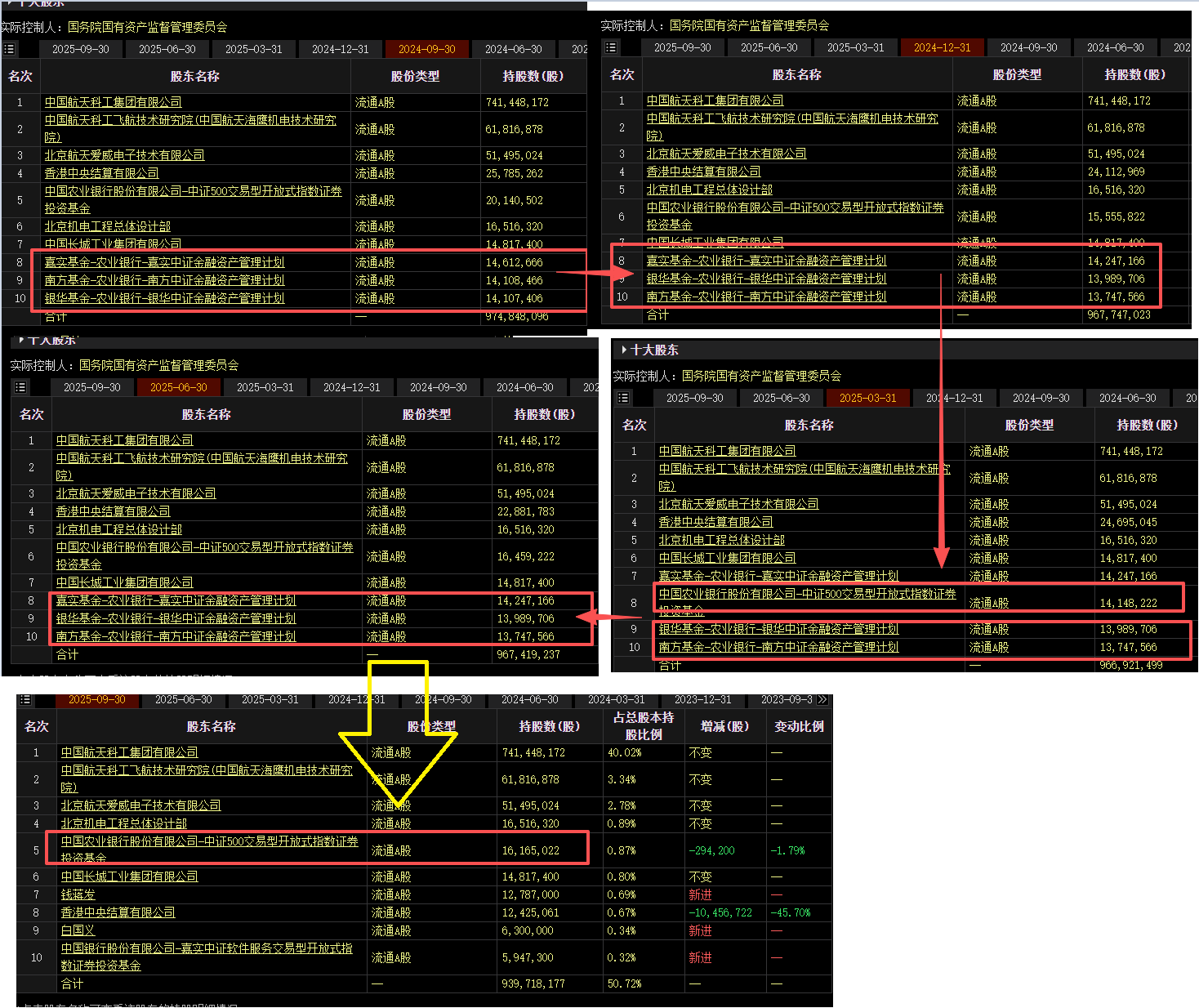Click list icon in the panel with 2025-06-30 highlighted
This screenshot has height=1008, width=1199.
(x=20, y=387)
